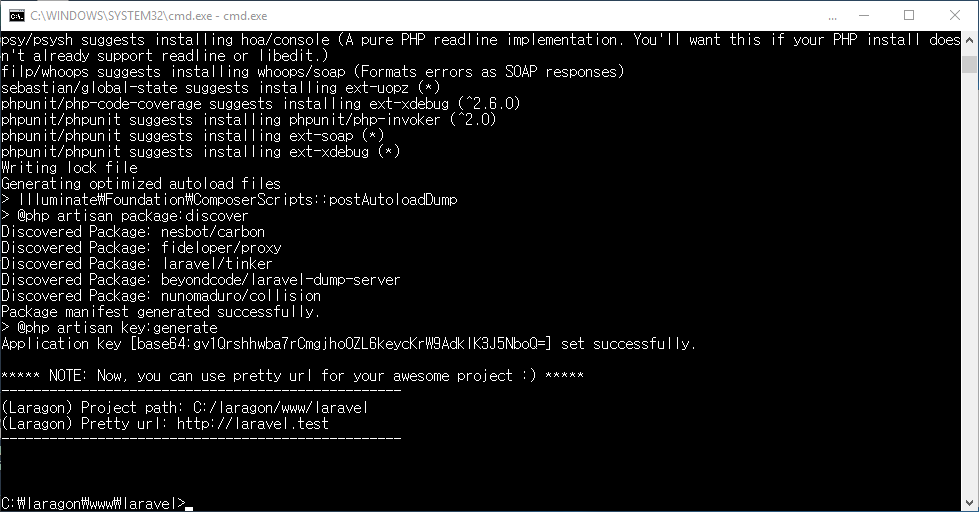Click the "Writing lock file" output line
979x512 pixels.
pyautogui.click(x=69, y=168)
